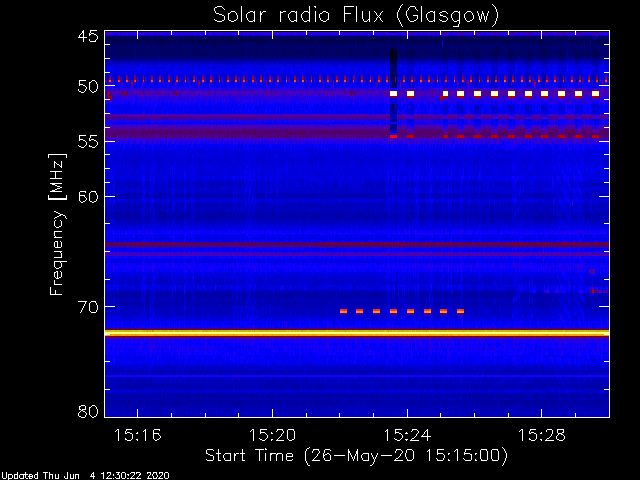
Task: Click the 'Start Time (26-May-20 15:15:00)' label
Action: coord(356,456)
